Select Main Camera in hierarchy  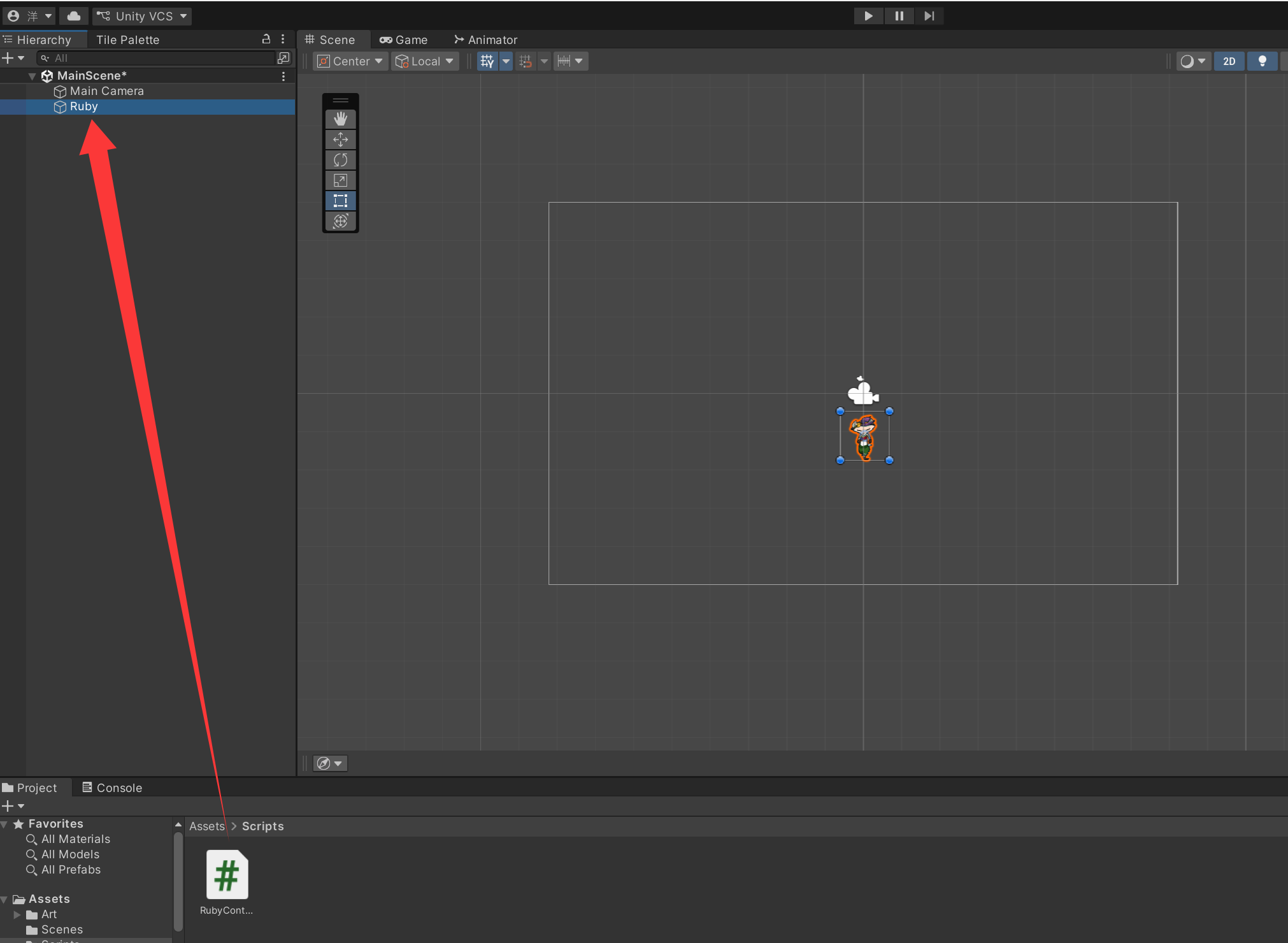tap(106, 91)
